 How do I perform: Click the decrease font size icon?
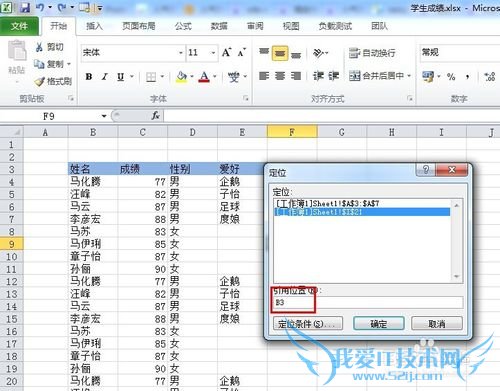242,52
